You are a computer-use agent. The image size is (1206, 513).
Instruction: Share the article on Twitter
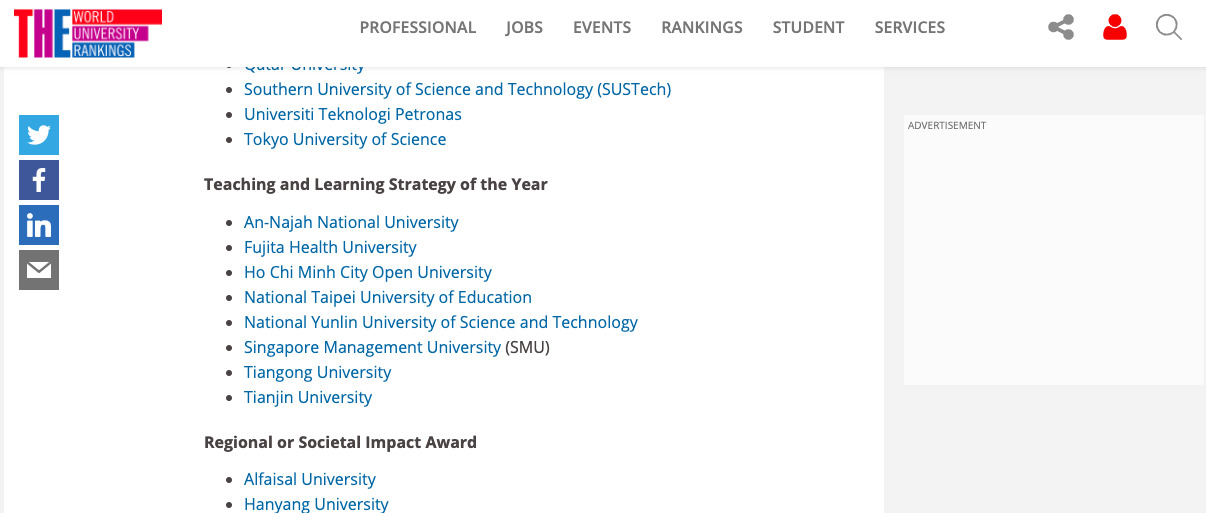click(39, 135)
